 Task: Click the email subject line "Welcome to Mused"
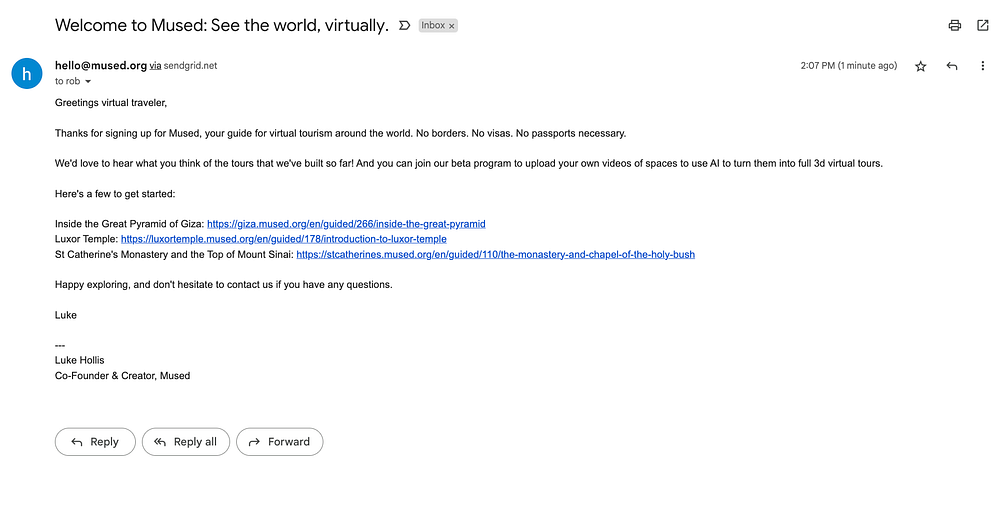pos(221,26)
